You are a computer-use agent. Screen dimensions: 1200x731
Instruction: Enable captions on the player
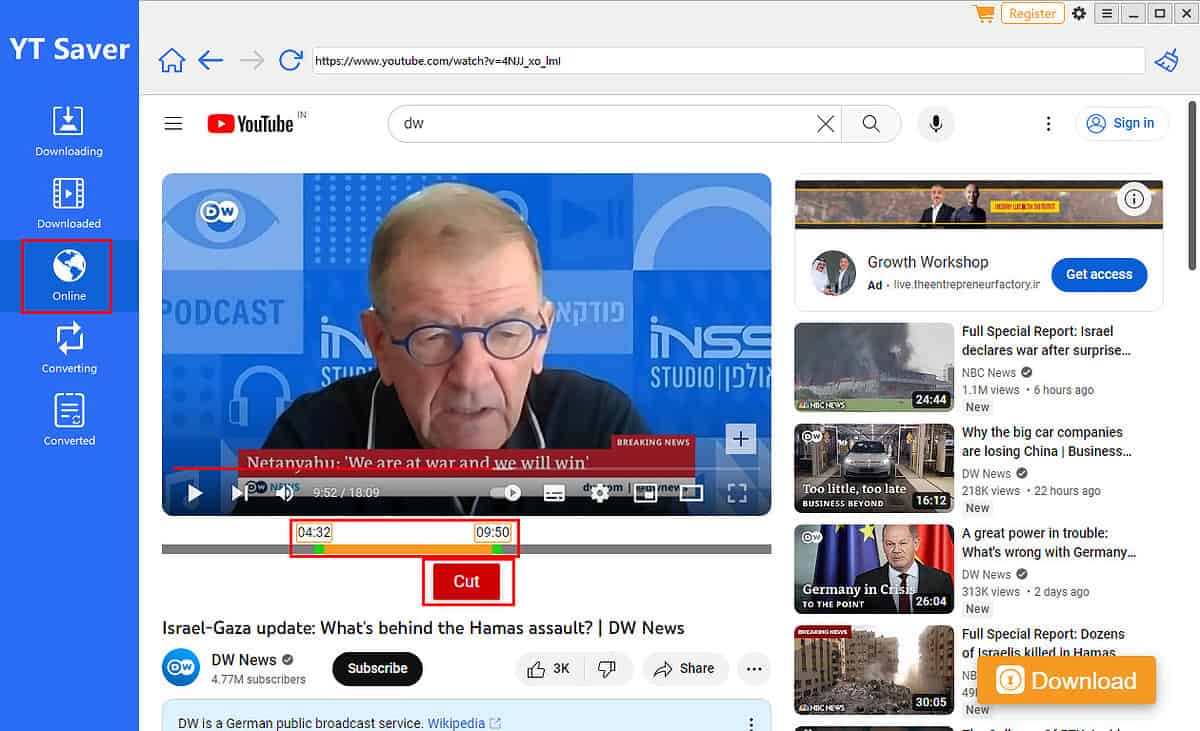coord(553,492)
